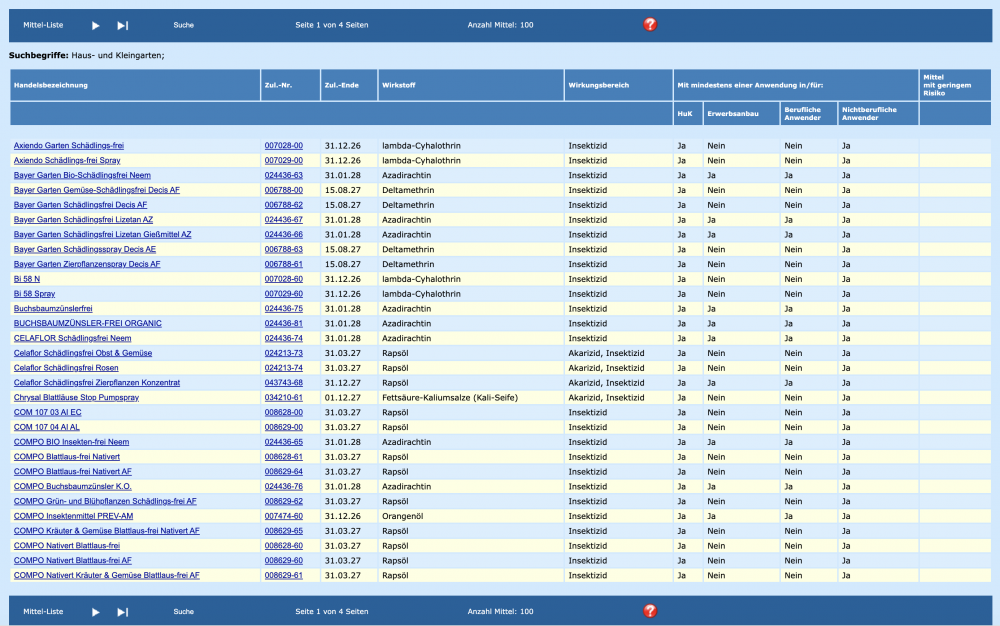This screenshot has width=1000, height=626.
Task: Open approval number 008628-00
Action: 284,412
